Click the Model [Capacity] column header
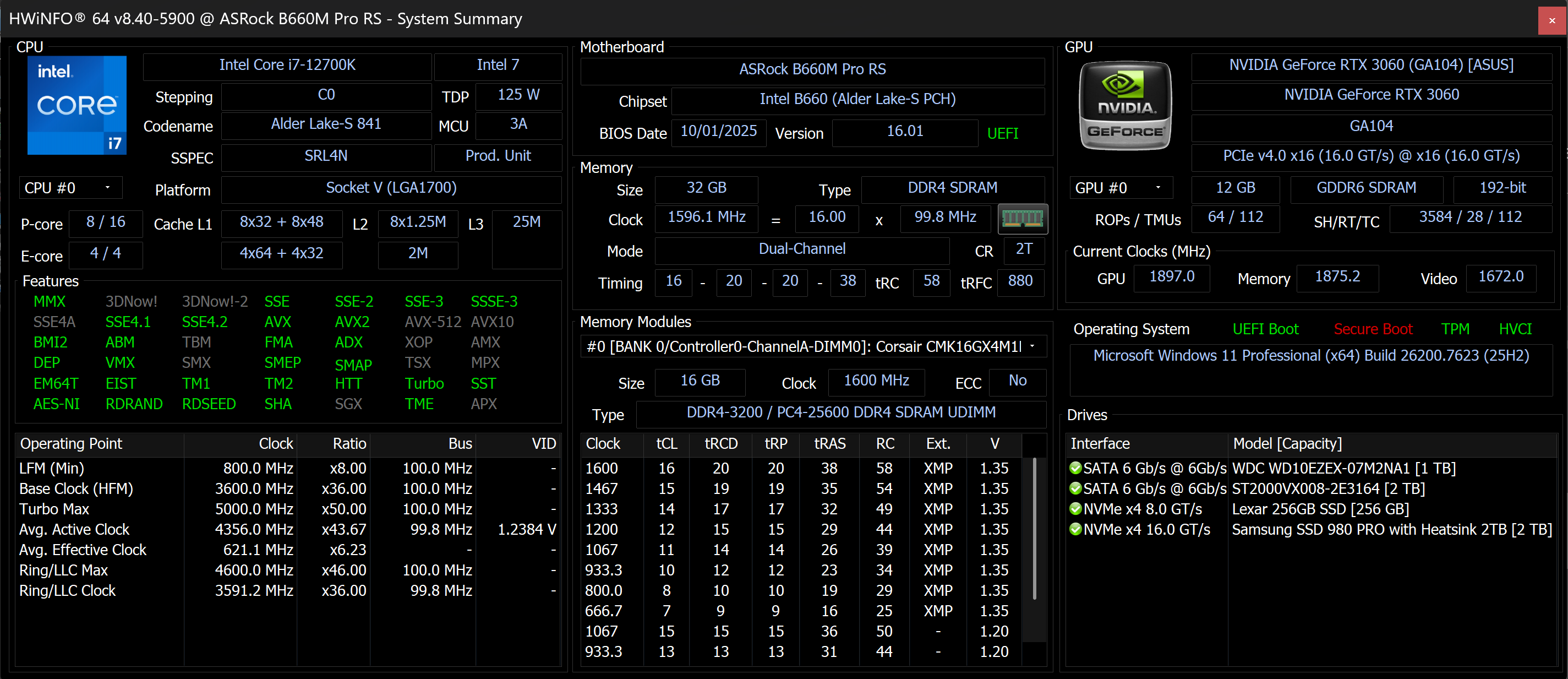The image size is (1568, 679). pyautogui.click(x=1287, y=443)
